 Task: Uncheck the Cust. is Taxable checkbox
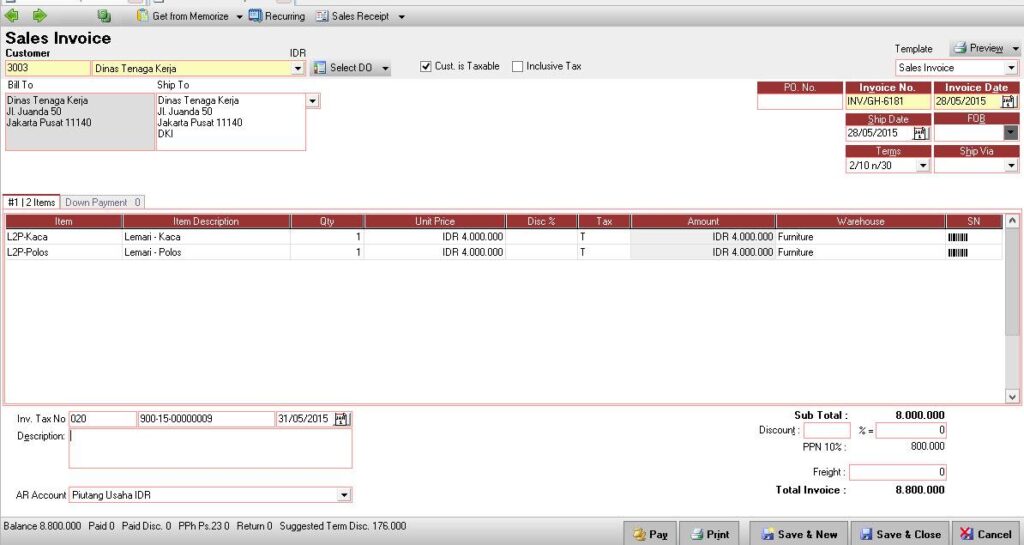point(426,67)
